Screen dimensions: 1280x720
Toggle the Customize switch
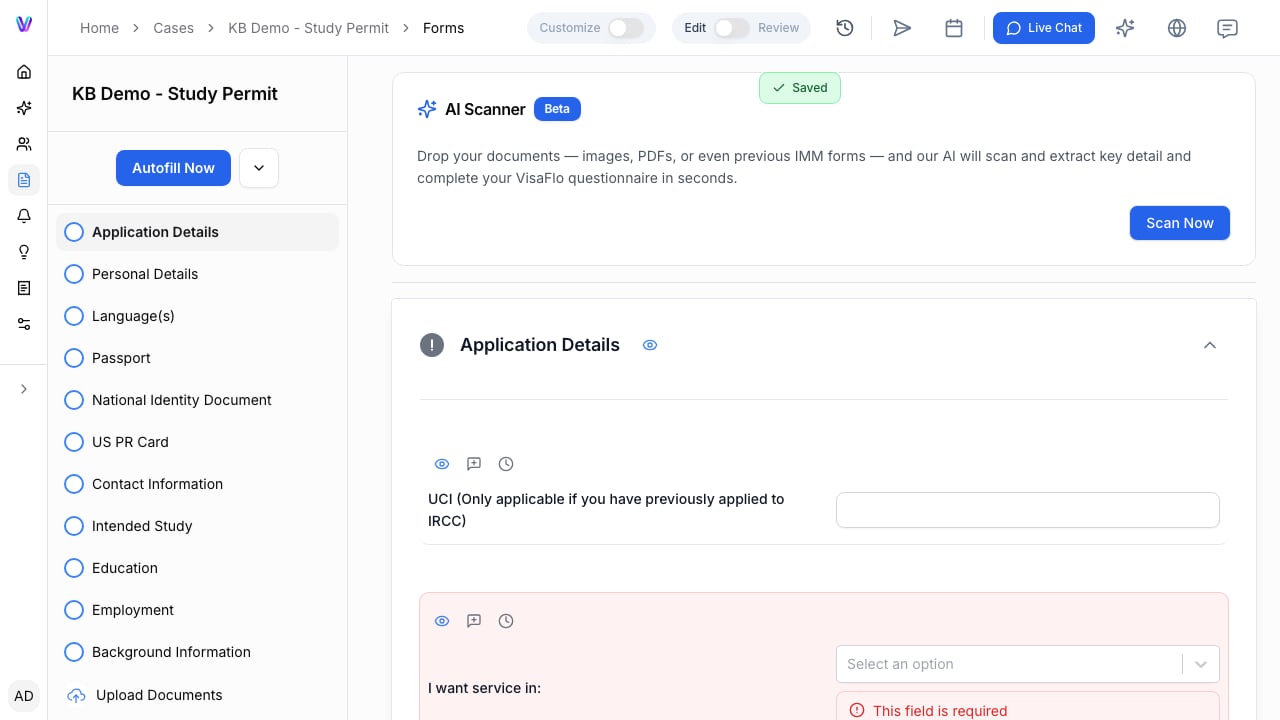pos(626,28)
